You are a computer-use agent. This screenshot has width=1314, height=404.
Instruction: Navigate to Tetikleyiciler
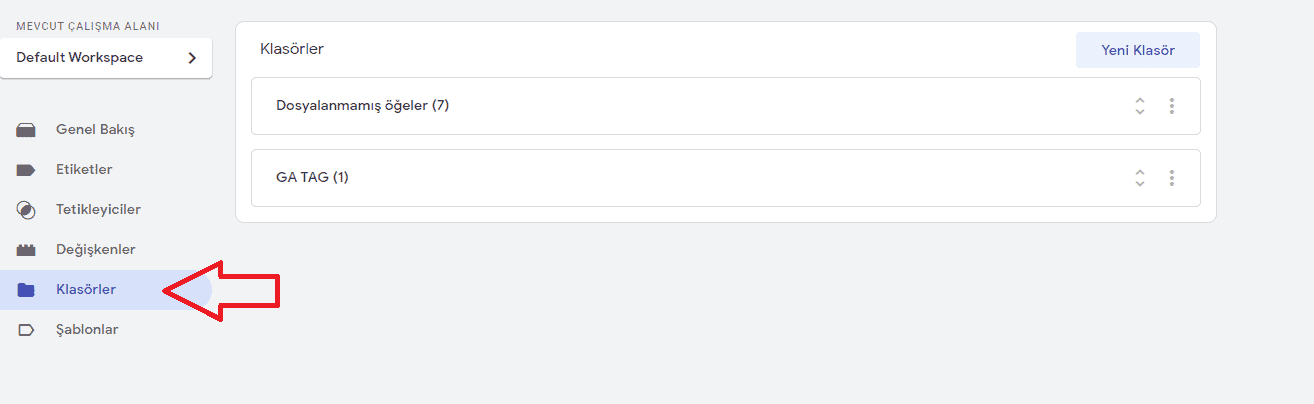pos(98,210)
